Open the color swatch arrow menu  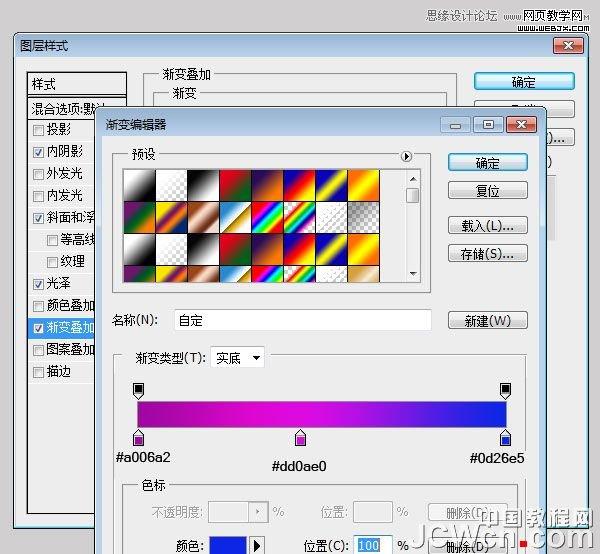(257, 545)
